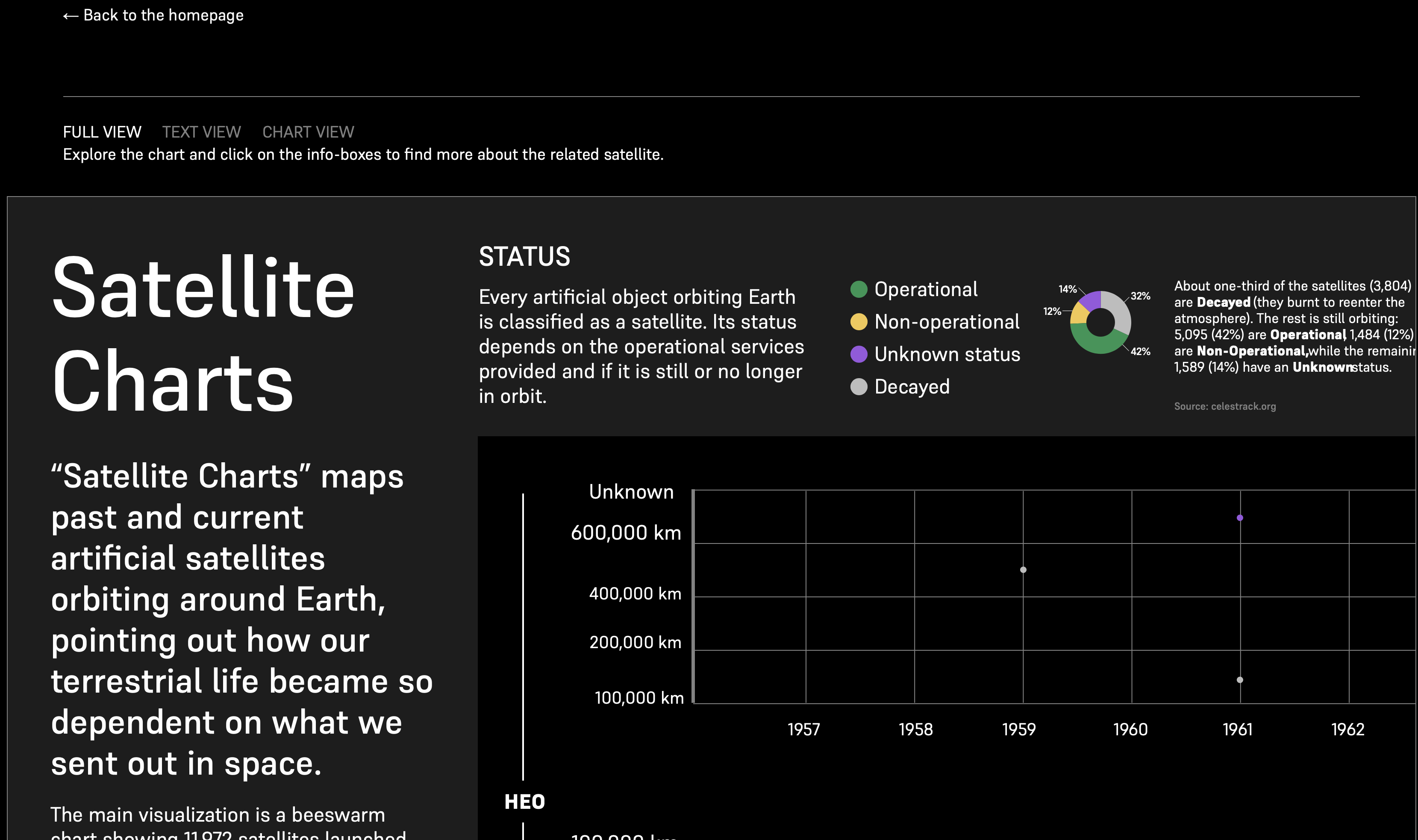Switch to the TEXT VIEW tab

202,132
